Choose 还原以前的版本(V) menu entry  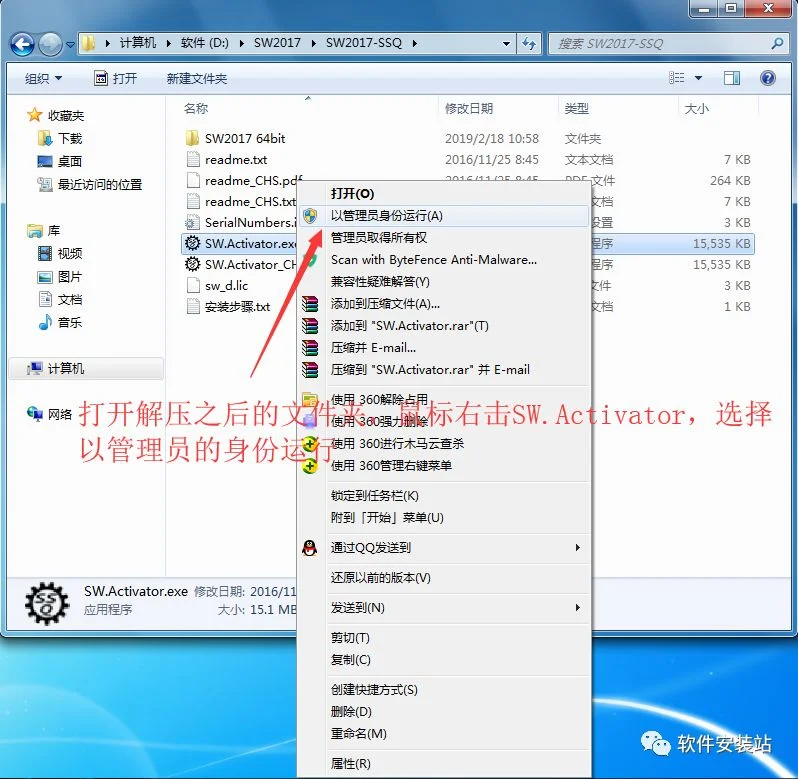click(444, 578)
